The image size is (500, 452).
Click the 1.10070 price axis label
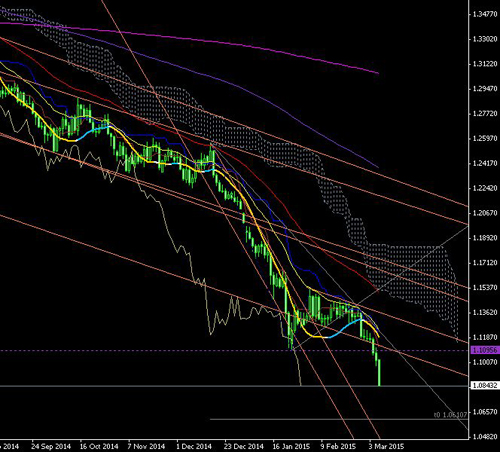click(x=485, y=362)
